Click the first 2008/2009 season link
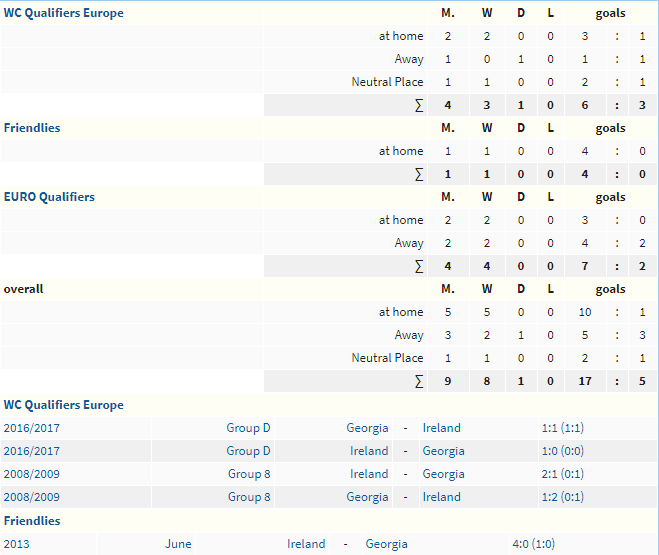This screenshot has width=659, height=555. pyautogui.click(x=32, y=474)
